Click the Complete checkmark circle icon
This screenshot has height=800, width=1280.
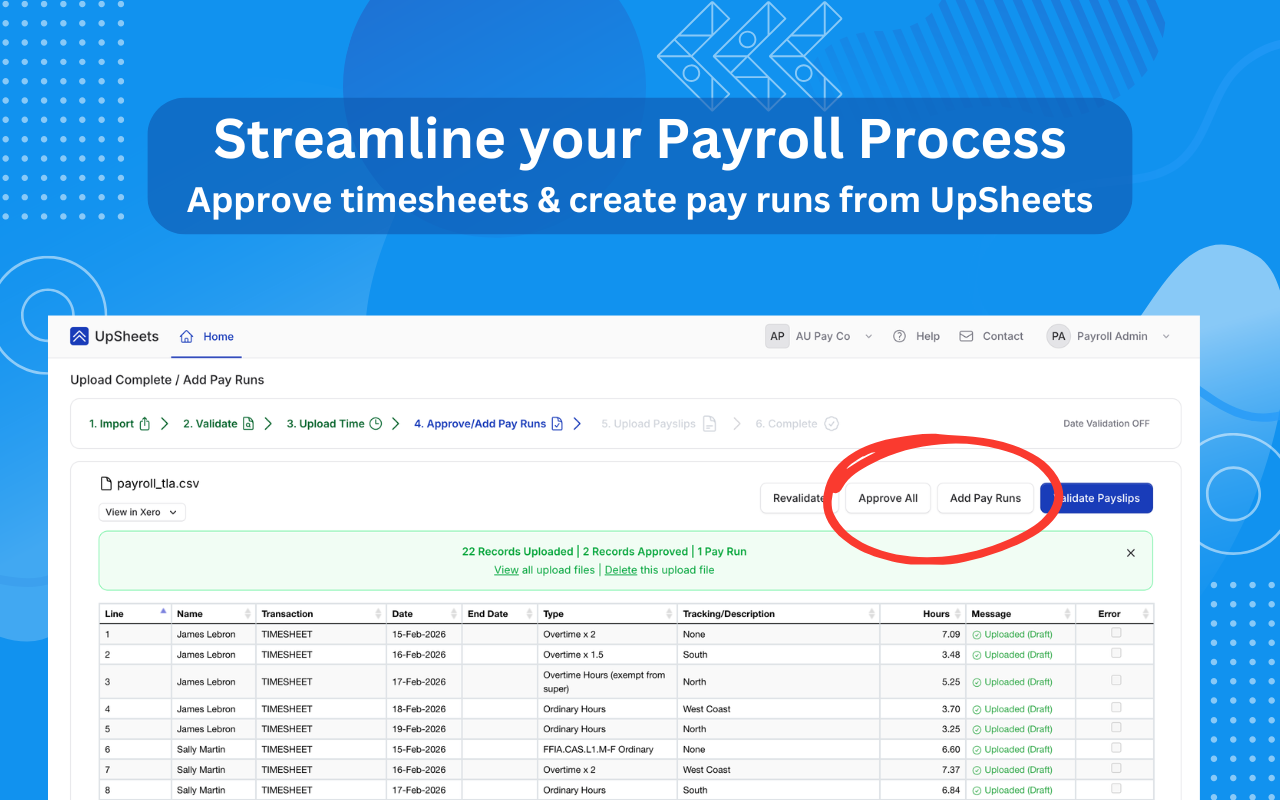[x=831, y=424]
